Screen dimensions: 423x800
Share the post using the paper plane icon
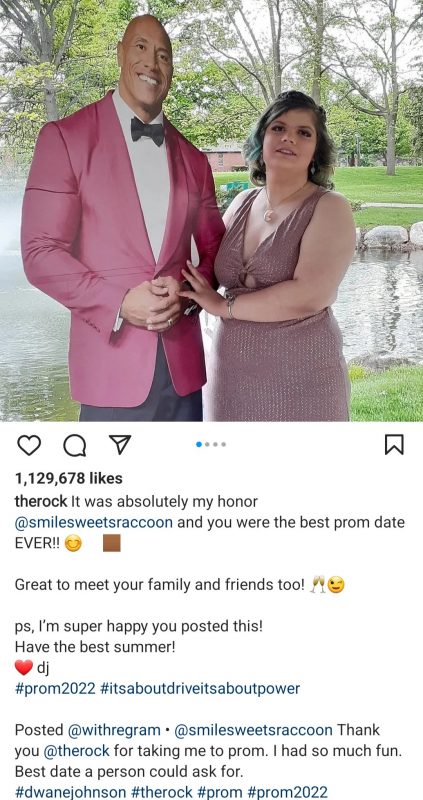(x=120, y=444)
